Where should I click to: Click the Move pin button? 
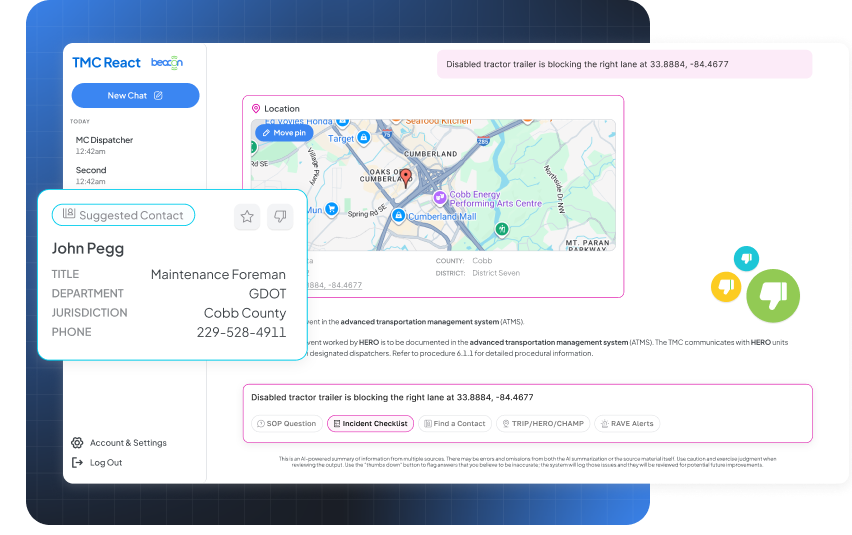tap(284, 133)
